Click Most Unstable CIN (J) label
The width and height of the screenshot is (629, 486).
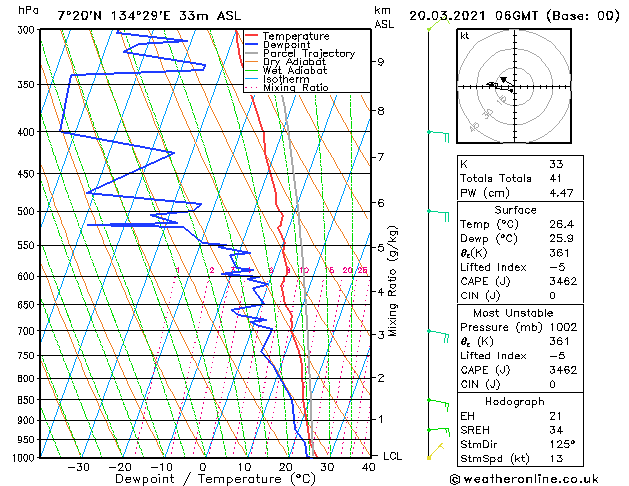(480, 384)
